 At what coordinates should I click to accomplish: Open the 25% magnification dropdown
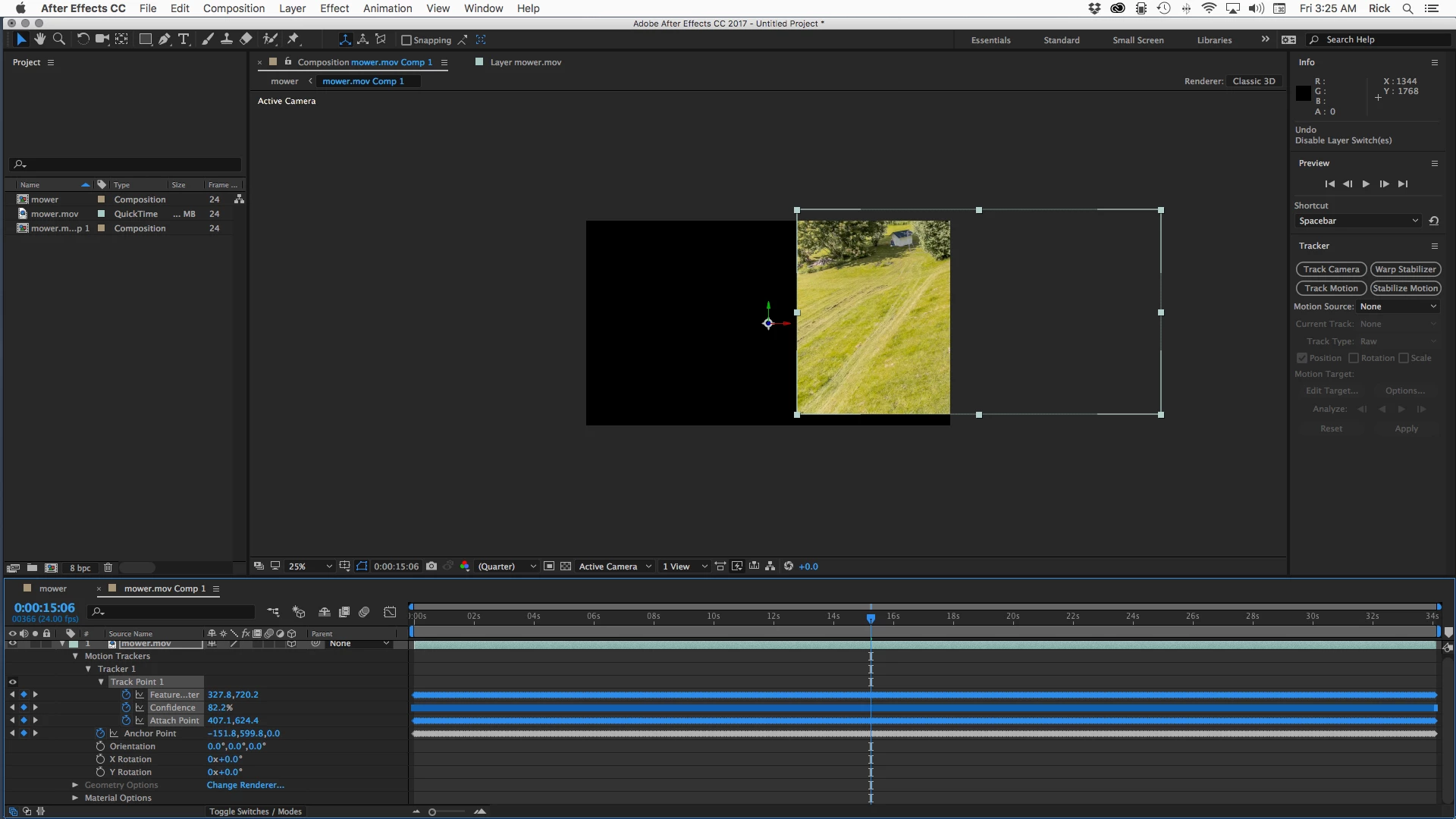[x=310, y=566]
